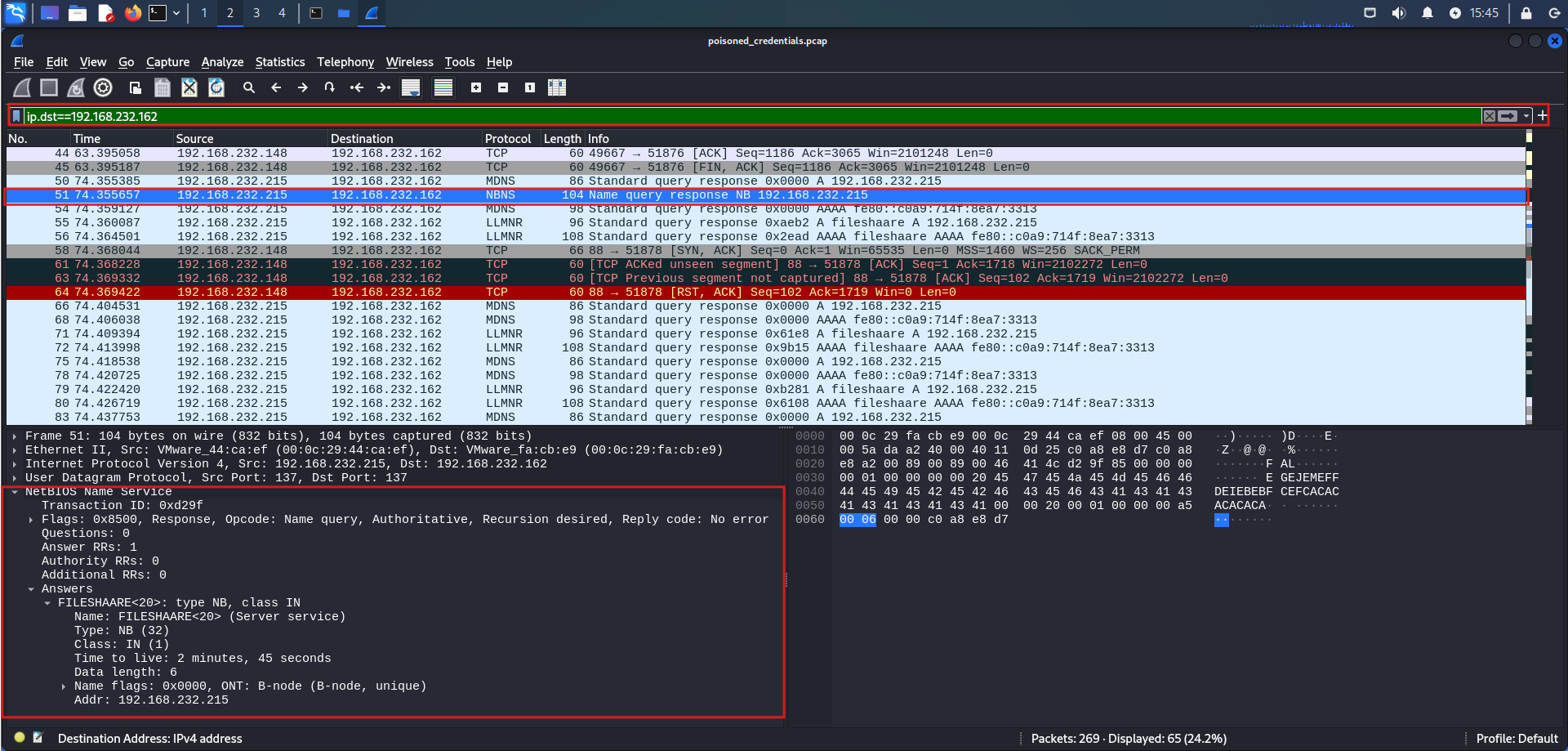
Task: Open capture options gear icon
Action: pyautogui.click(x=103, y=87)
